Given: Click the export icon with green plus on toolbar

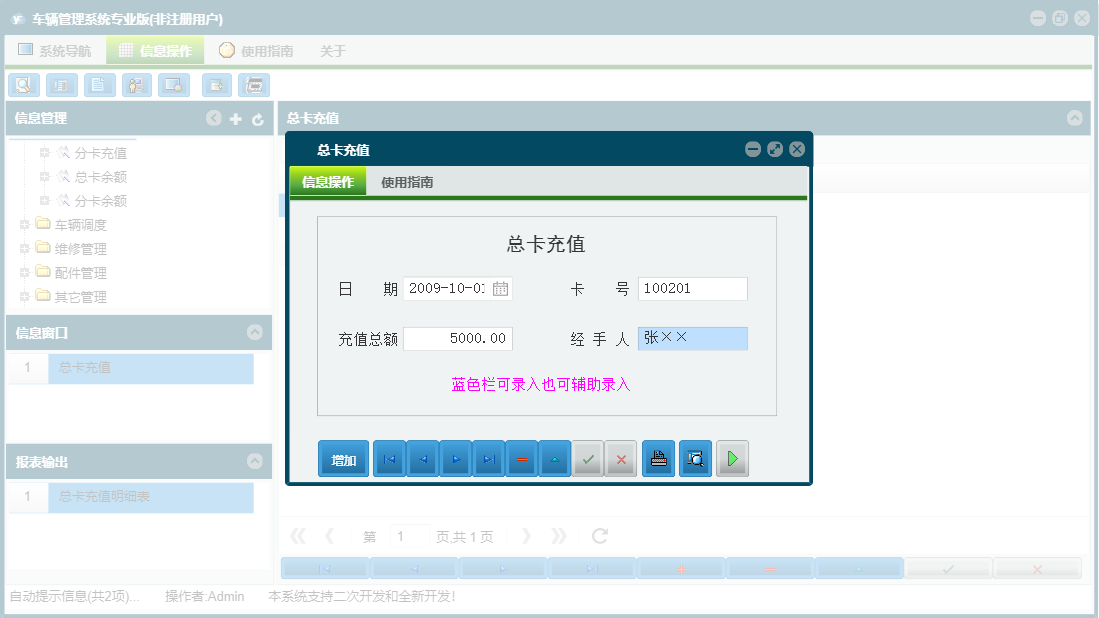Looking at the screenshot, I should [216, 85].
